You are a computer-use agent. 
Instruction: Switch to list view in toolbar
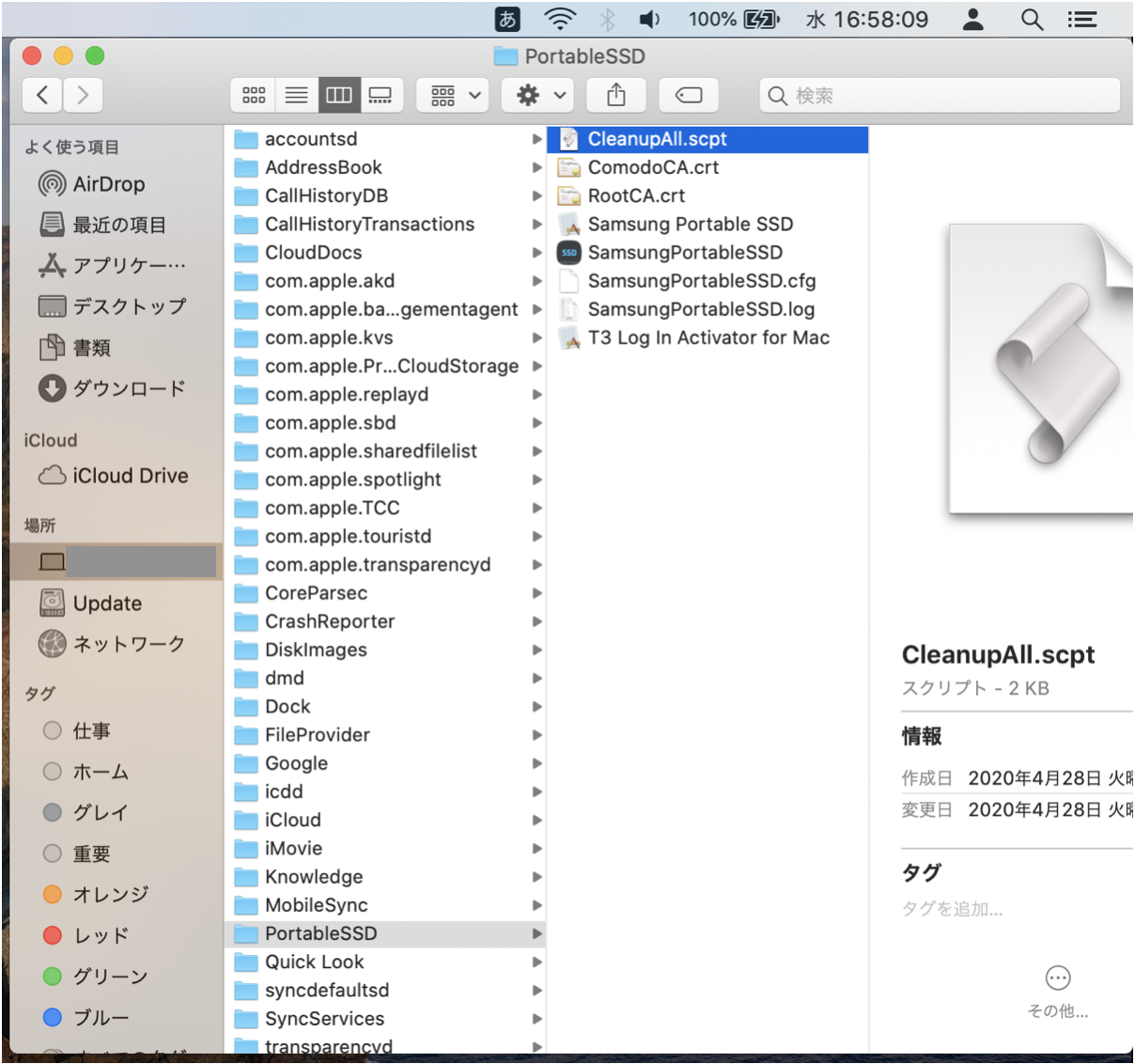(x=296, y=95)
